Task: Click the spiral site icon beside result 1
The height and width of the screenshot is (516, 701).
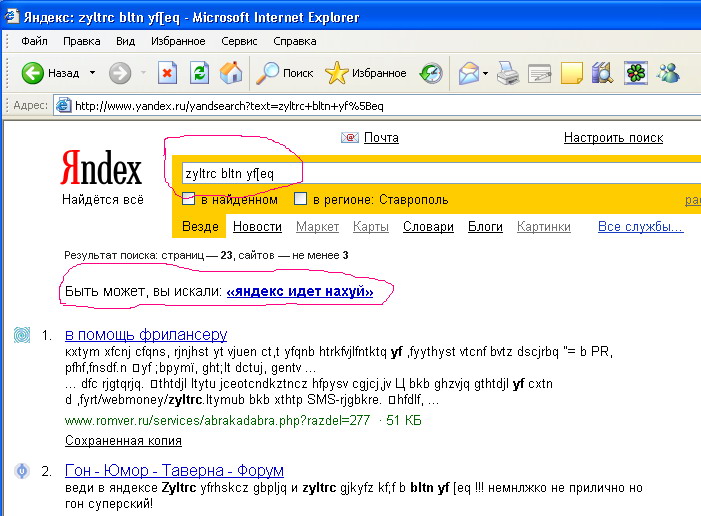Action: pos(22,334)
